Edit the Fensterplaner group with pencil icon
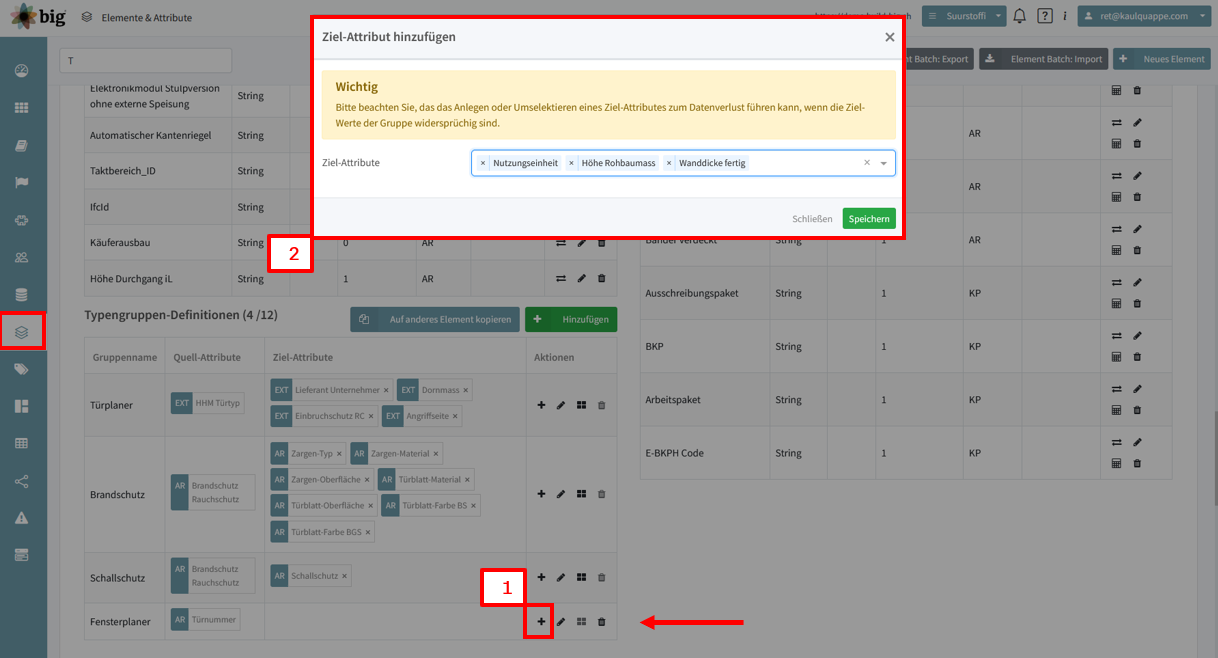Viewport: 1218px width, 658px height. (x=561, y=622)
